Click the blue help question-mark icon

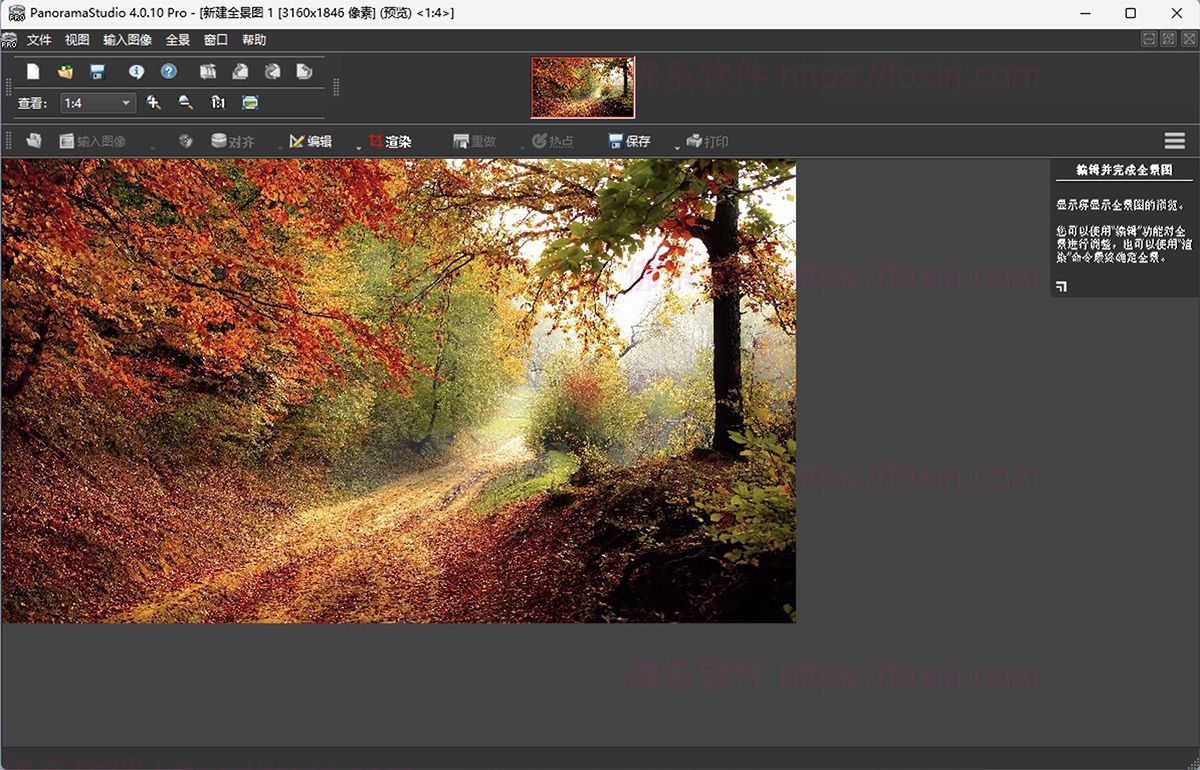click(168, 72)
